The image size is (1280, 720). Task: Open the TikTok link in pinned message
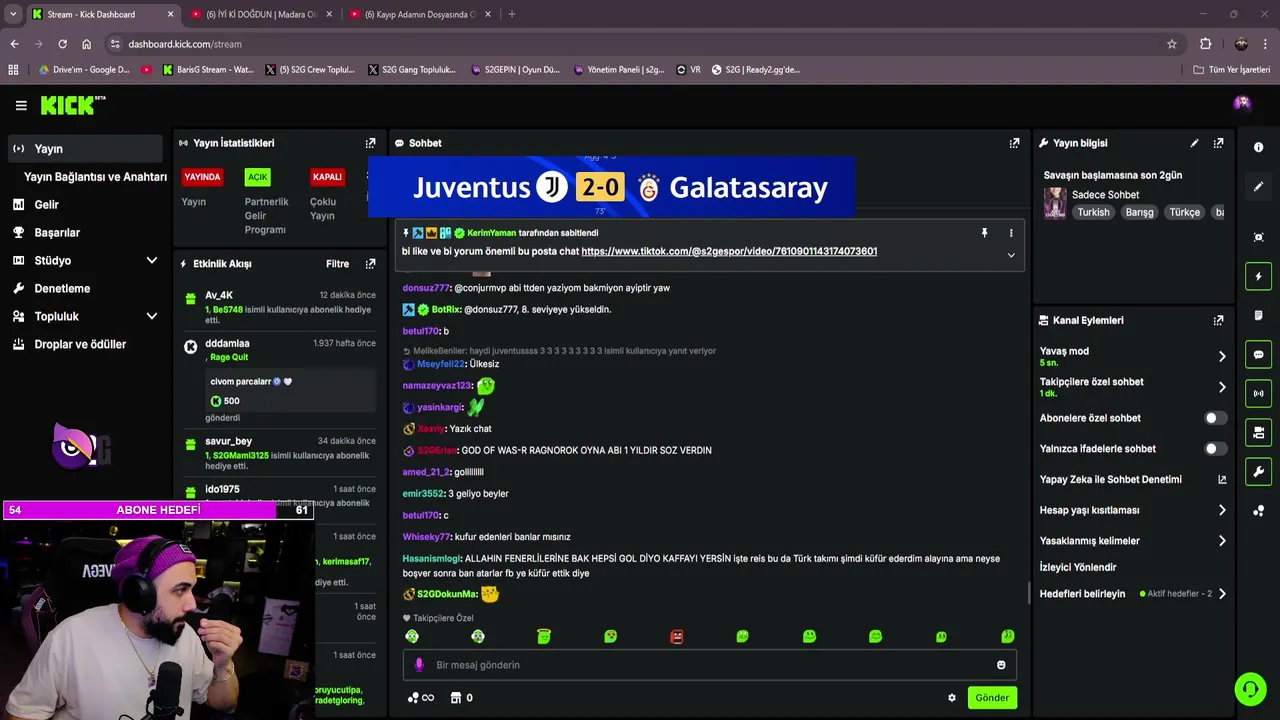(x=729, y=251)
